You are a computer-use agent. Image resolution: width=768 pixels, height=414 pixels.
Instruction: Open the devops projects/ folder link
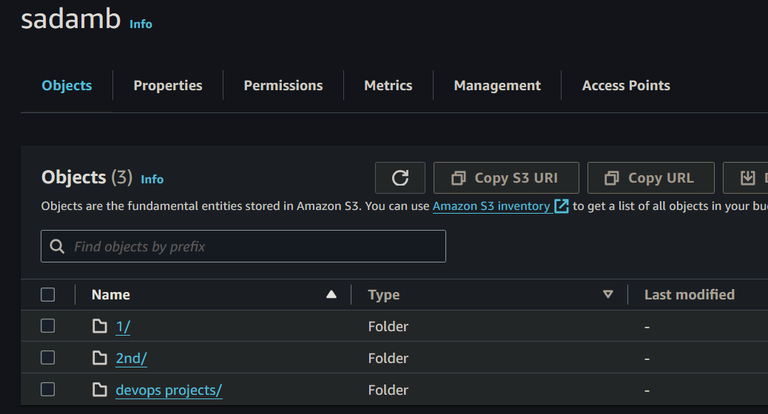[169, 390]
